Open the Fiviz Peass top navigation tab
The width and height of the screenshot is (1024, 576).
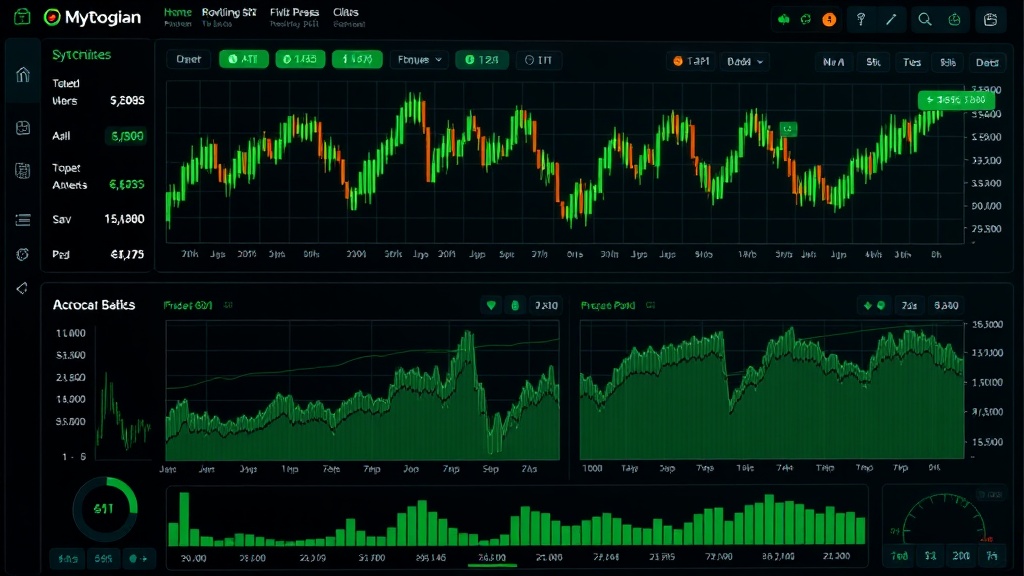tap(295, 12)
